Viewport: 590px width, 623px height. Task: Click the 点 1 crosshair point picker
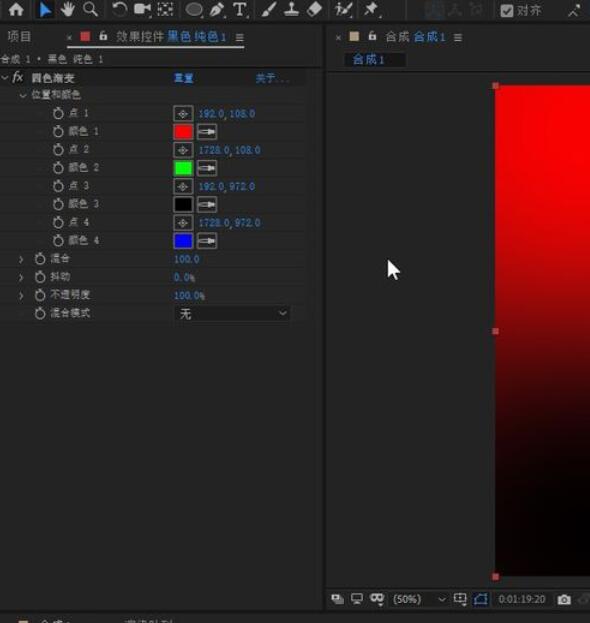183,114
